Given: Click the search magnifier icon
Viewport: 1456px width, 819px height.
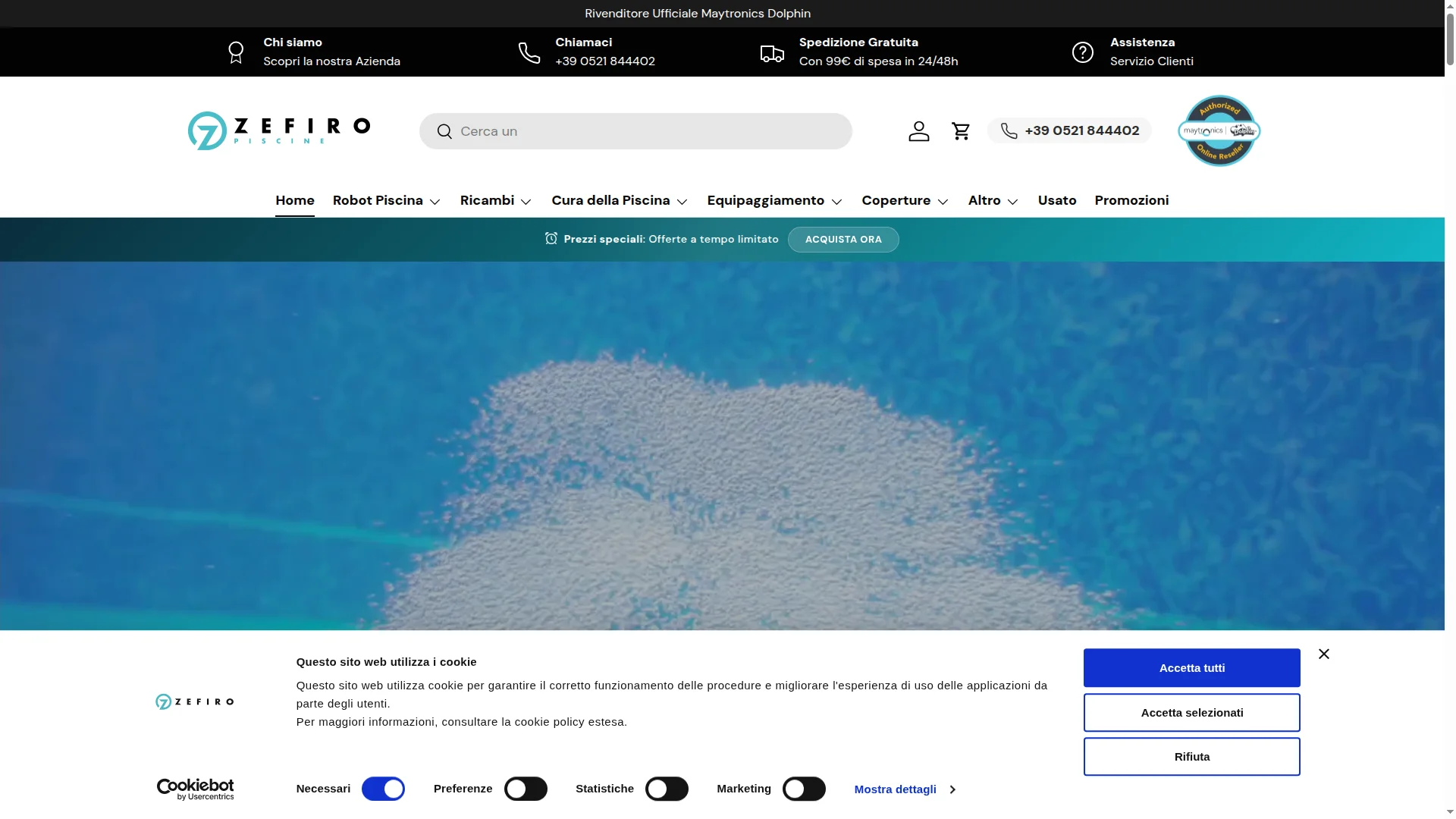Looking at the screenshot, I should click(444, 132).
